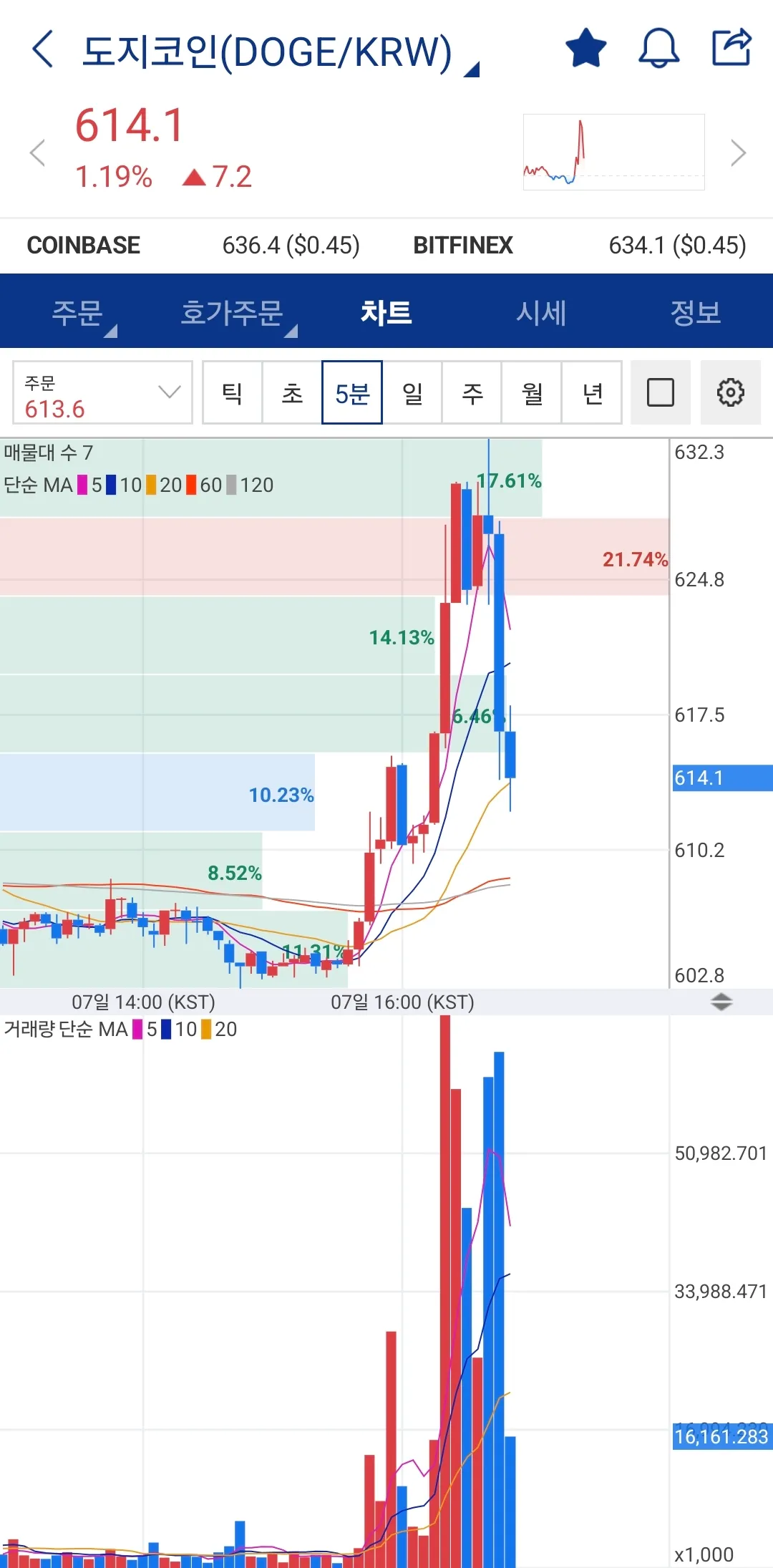Screen dimensions: 773x1568
Task: Tap the 21.74% volume profile bar
Action: 334,557
